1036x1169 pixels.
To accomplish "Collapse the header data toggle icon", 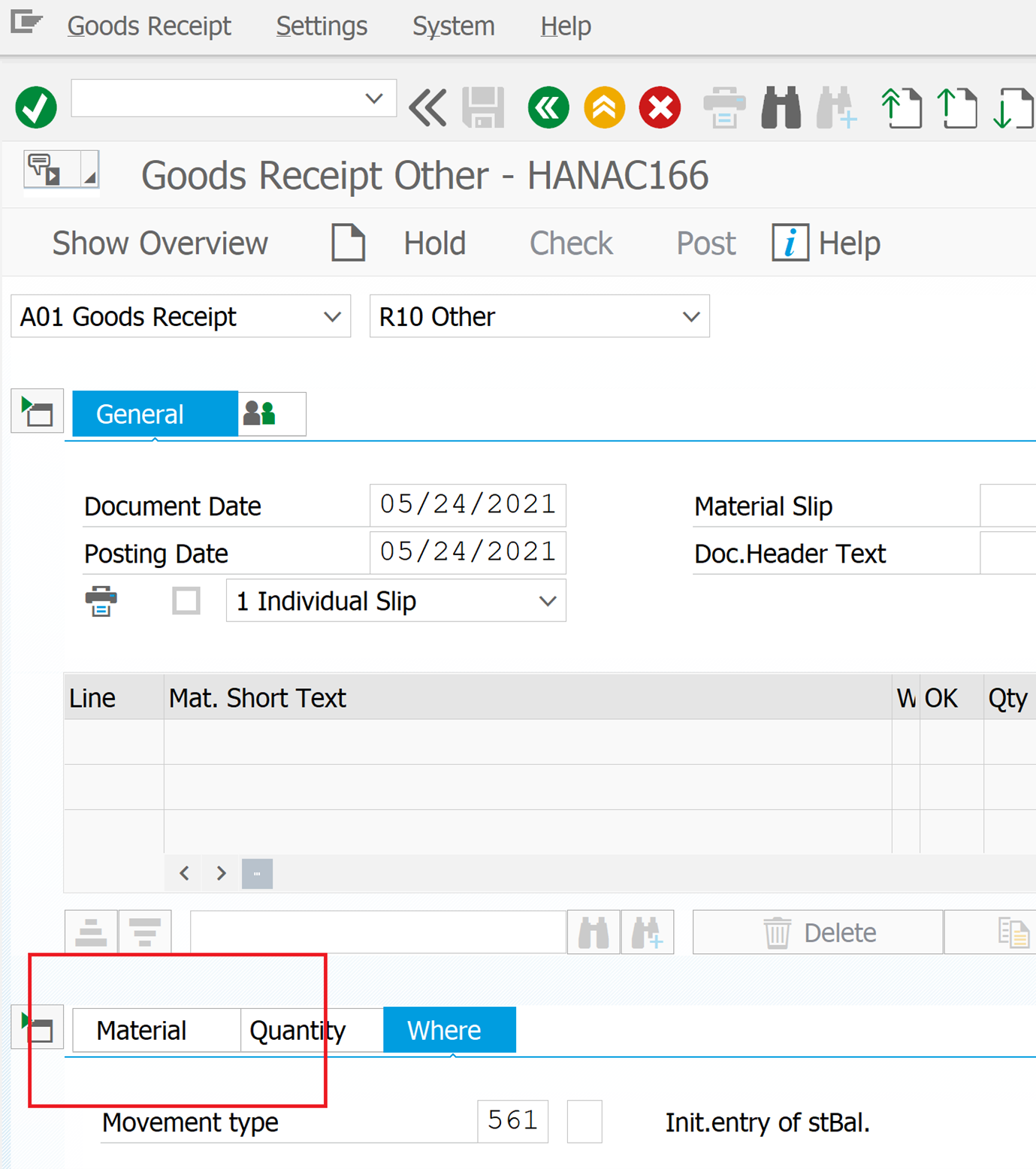I will tap(37, 412).
